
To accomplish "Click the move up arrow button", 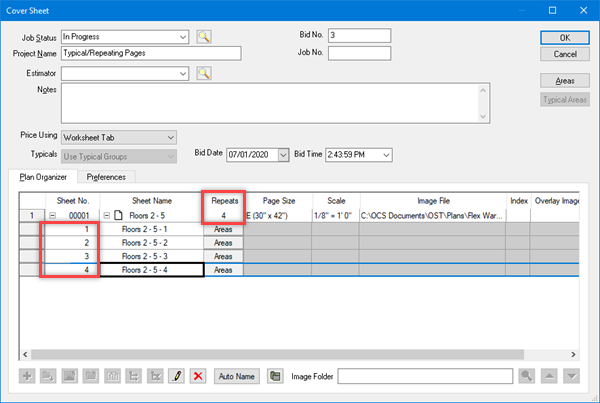I will tap(549, 376).
